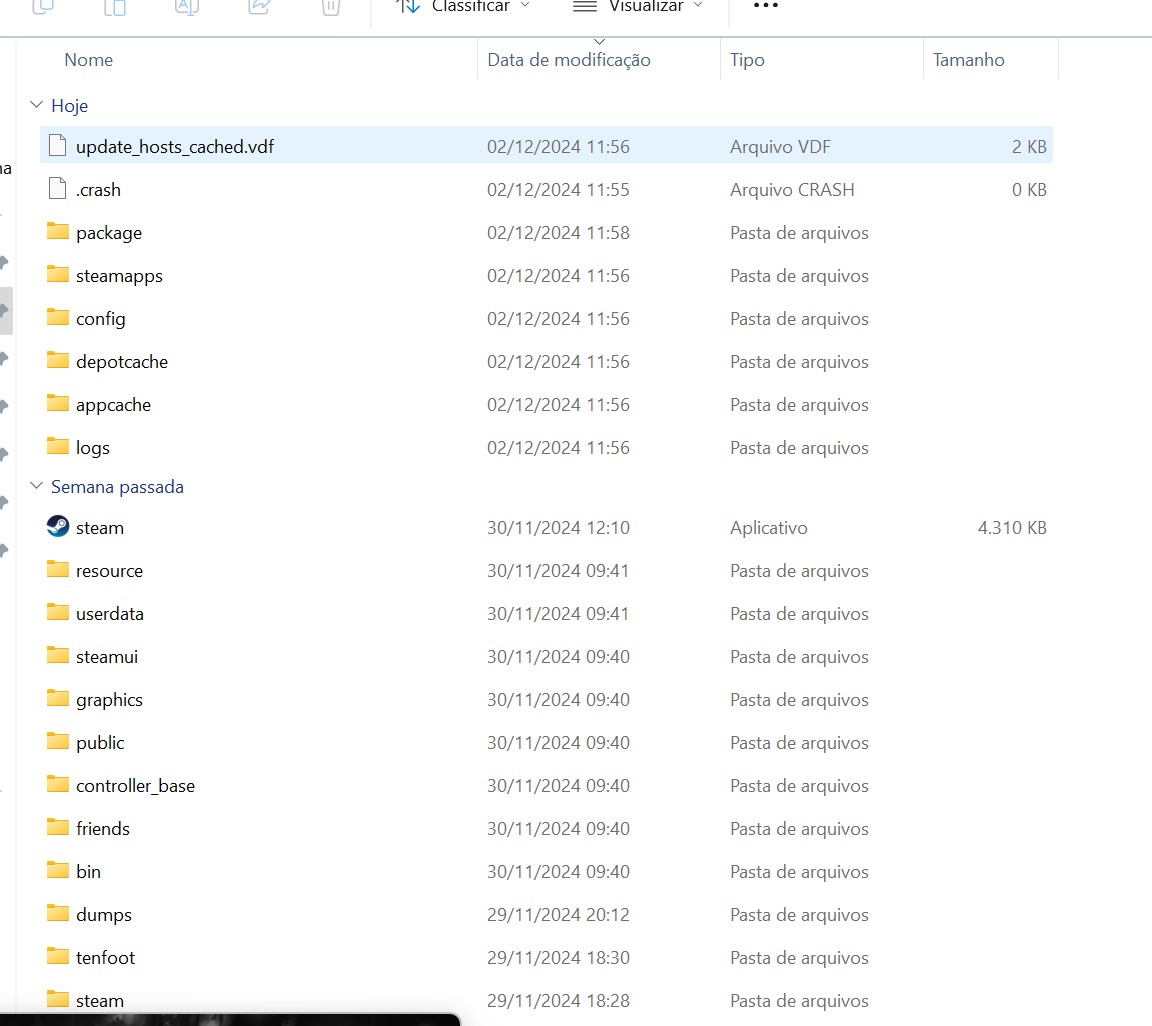The image size is (1152, 1026).
Task: Sort by Data de modificação column header
Action: click(x=568, y=60)
